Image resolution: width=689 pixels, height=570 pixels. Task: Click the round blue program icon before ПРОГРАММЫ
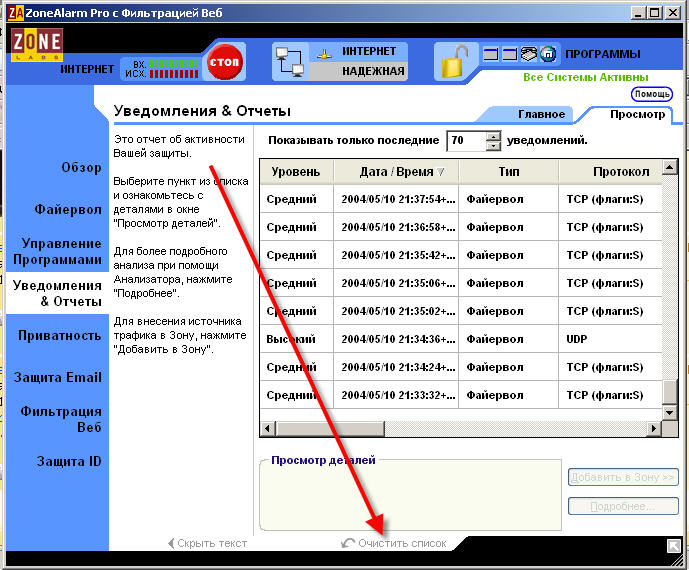(548, 54)
